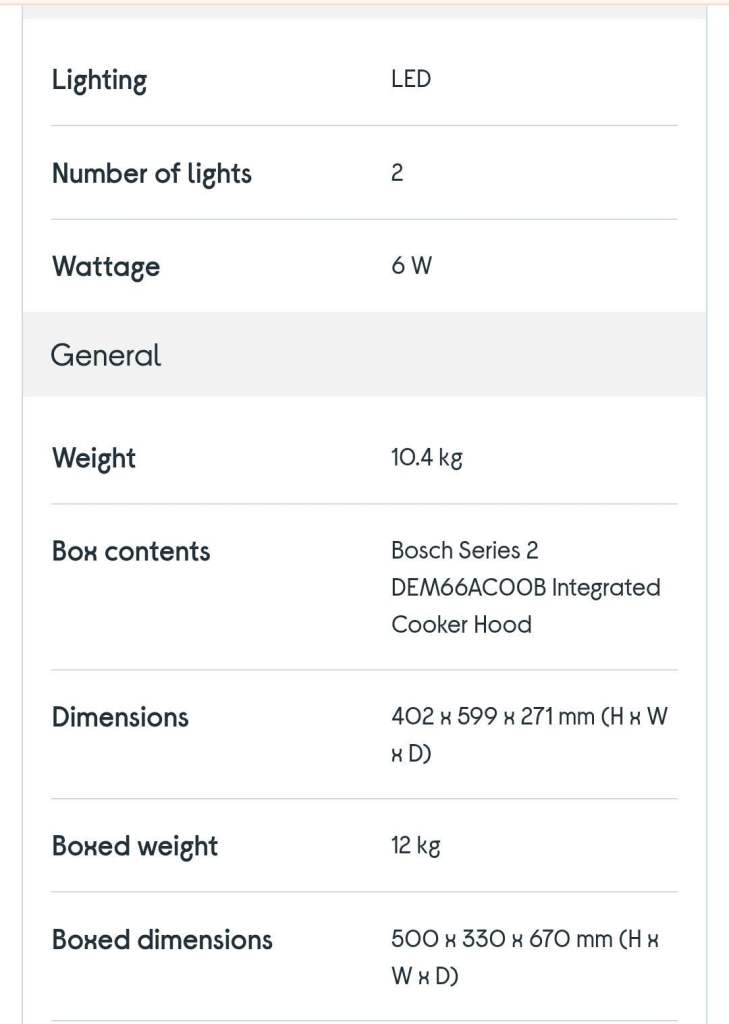Click the 6 W wattage value
729x1024 pixels.
pyautogui.click(x=412, y=266)
